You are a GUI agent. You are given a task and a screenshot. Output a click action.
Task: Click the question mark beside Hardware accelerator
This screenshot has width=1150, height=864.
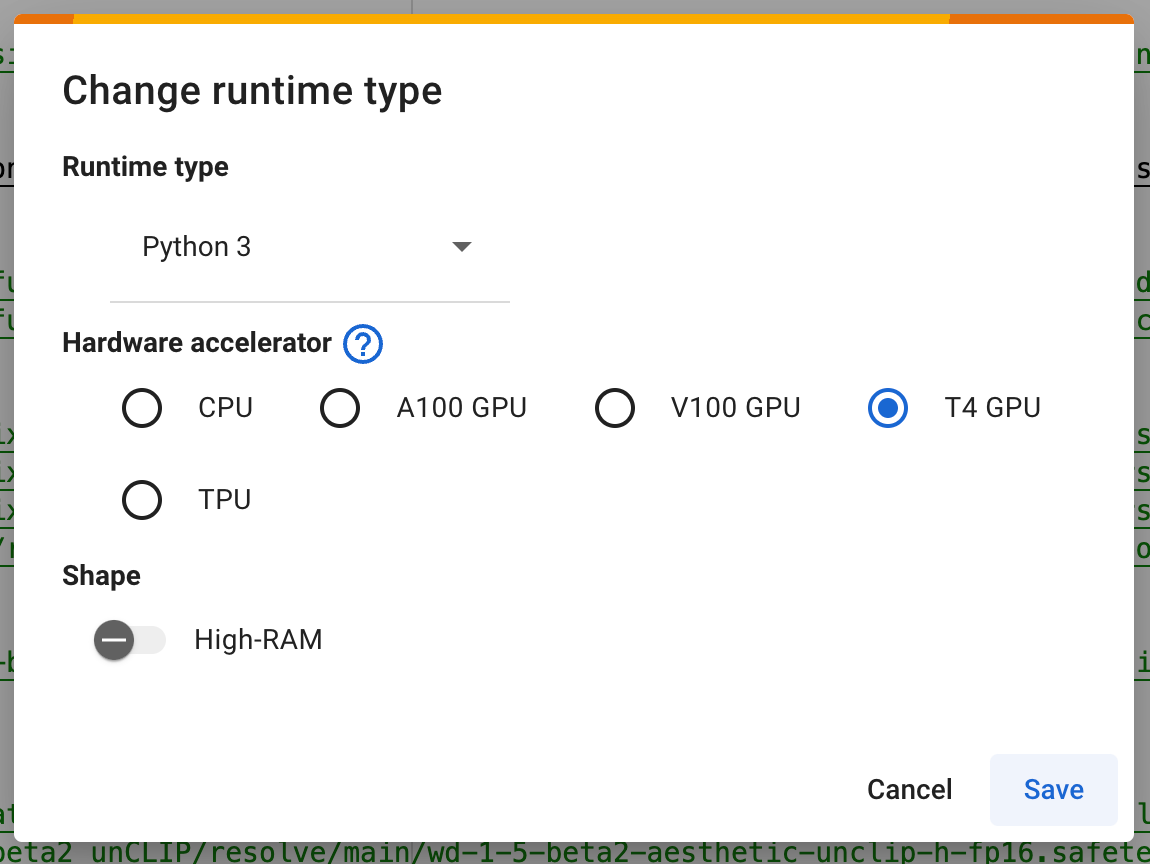pos(363,344)
